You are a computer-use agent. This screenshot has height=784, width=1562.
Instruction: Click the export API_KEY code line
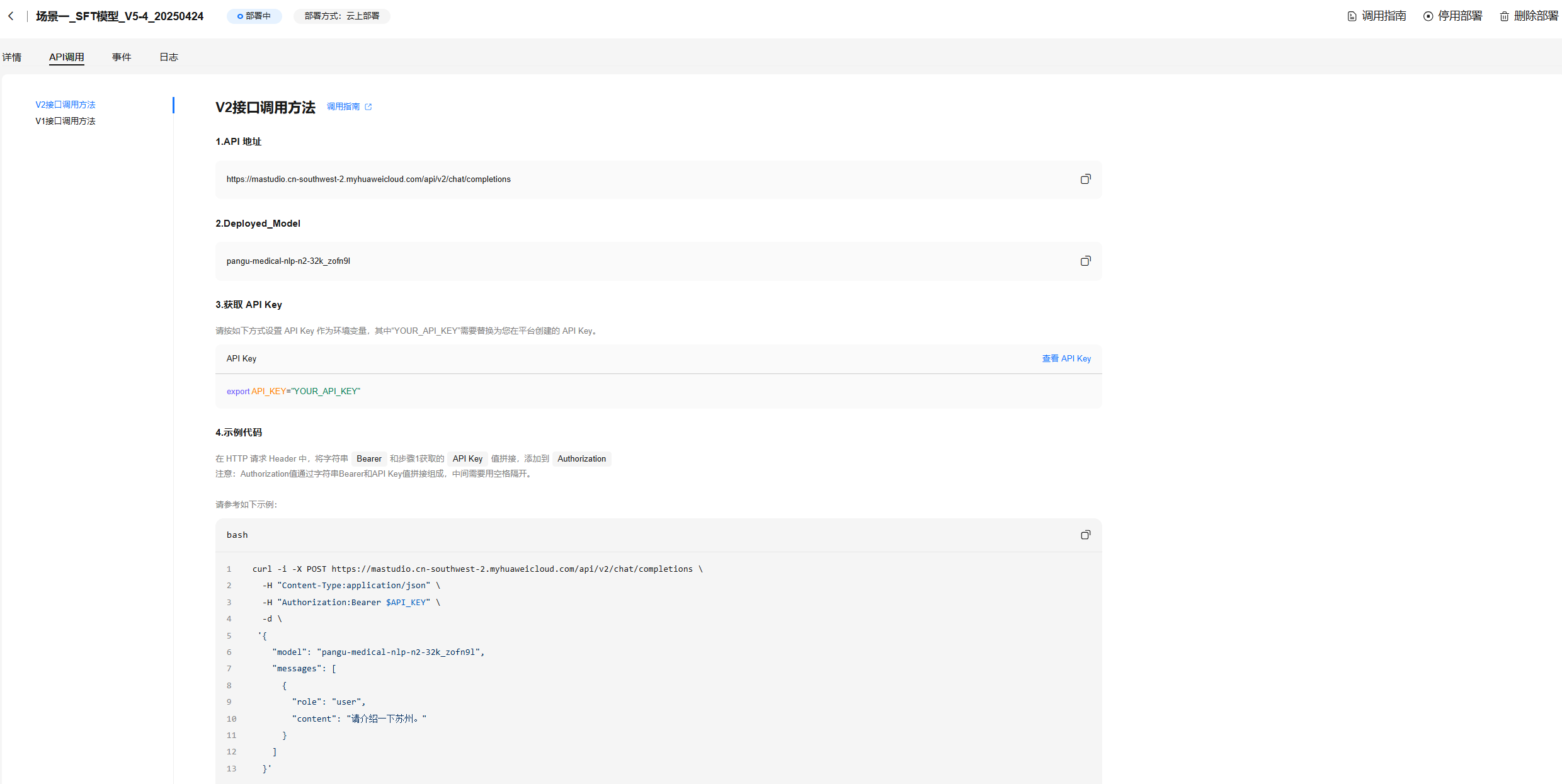coord(294,391)
